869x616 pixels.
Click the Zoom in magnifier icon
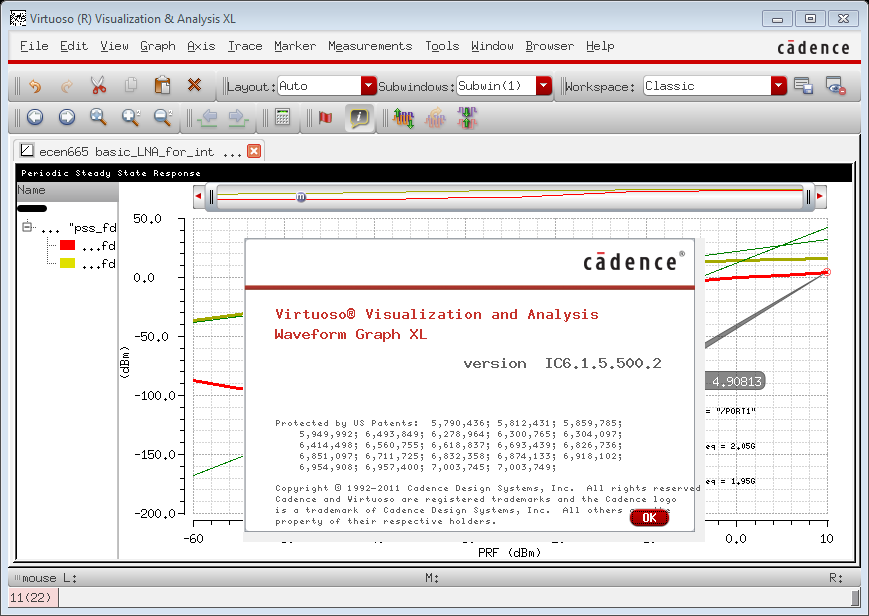[x=131, y=117]
